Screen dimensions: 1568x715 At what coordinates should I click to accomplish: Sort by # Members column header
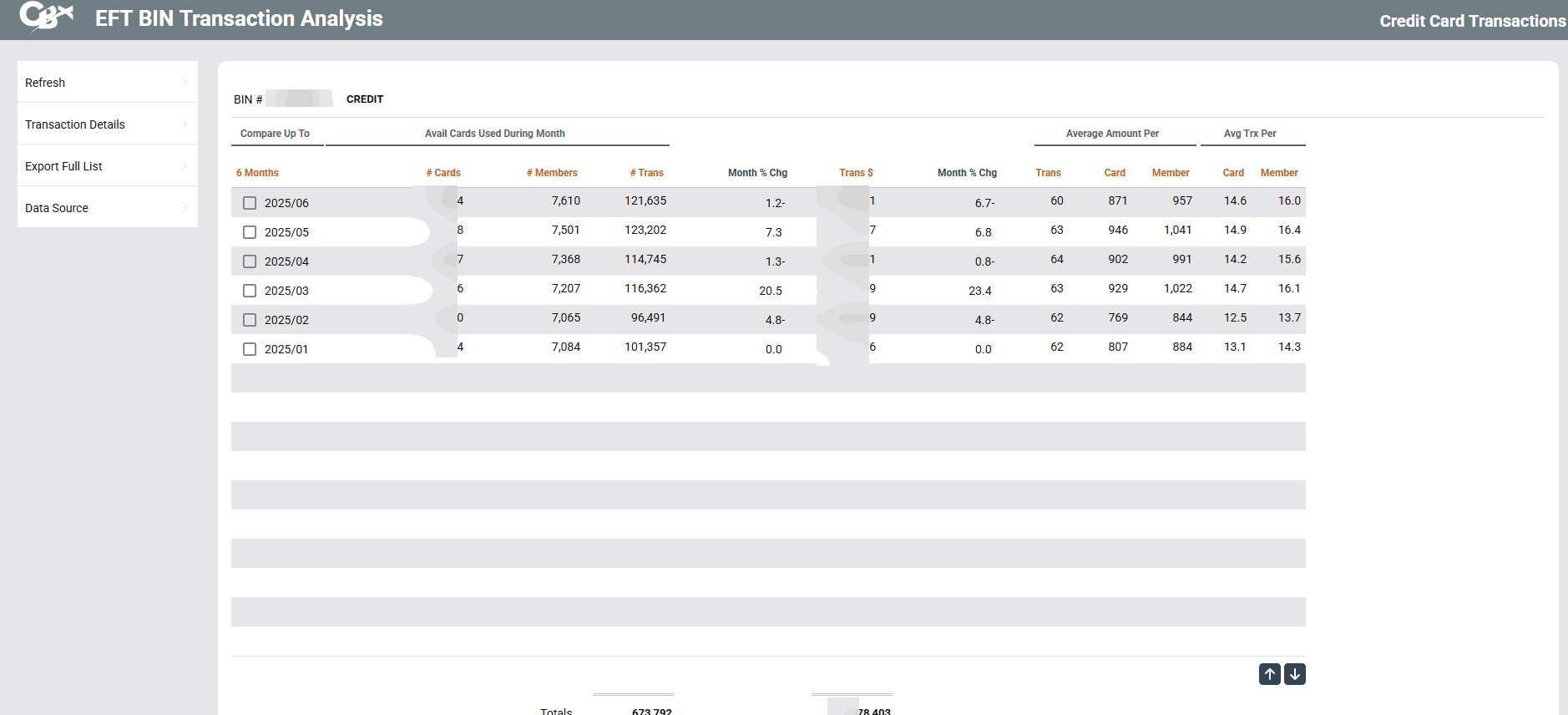tap(552, 173)
